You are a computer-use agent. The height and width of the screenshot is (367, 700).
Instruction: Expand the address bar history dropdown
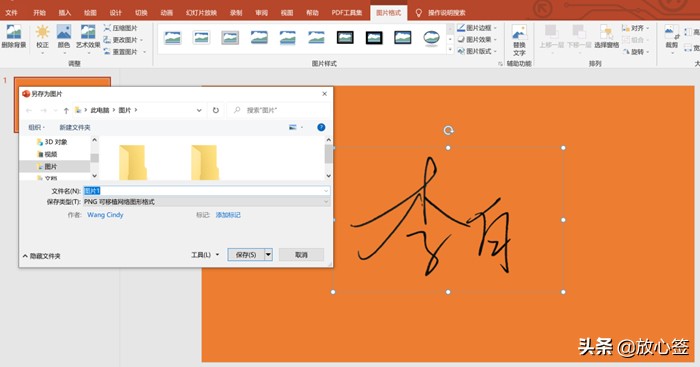(x=199, y=110)
